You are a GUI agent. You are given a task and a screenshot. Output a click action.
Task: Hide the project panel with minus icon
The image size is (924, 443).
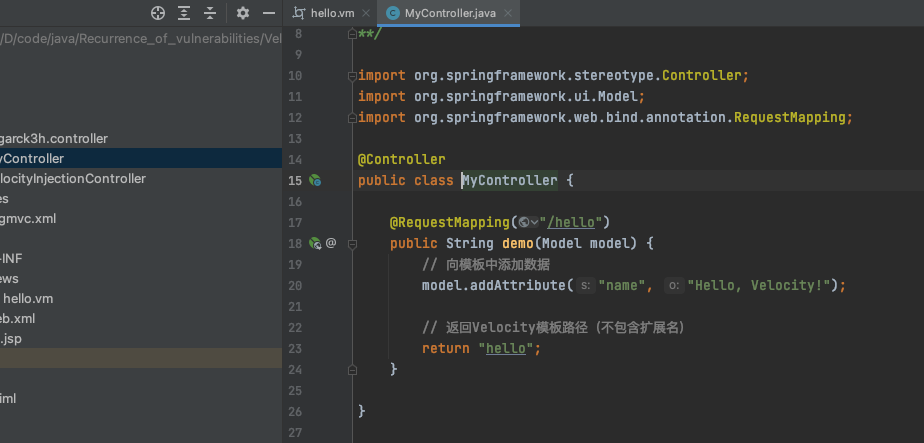pyautogui.click(x=269, y=13)
